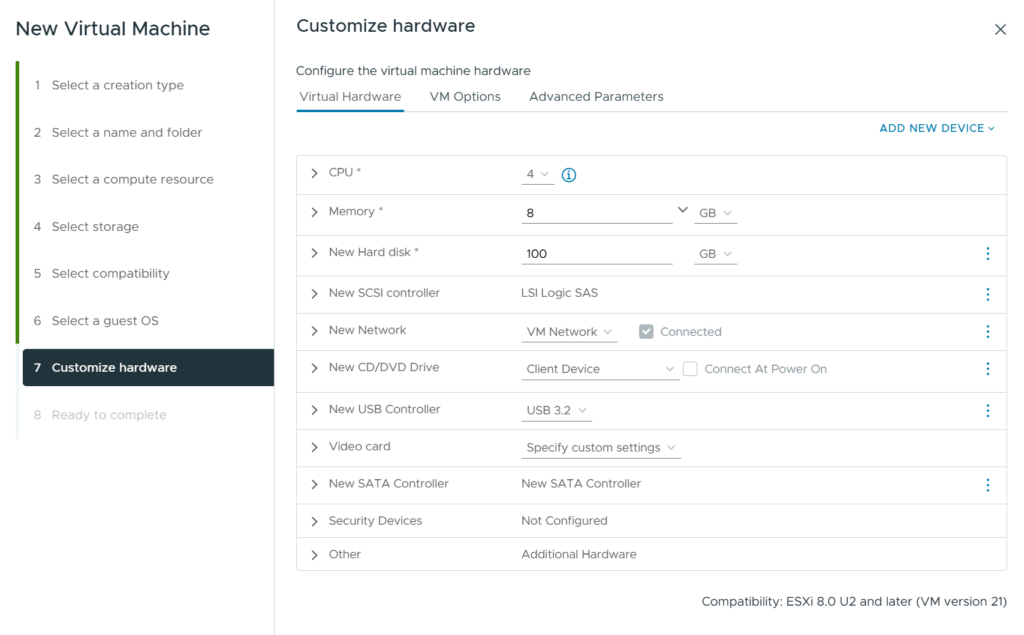Screen dimensions: 1024x635
Task: Toggle the Connected checkbox for New Network
Action: tap(646, 332)
